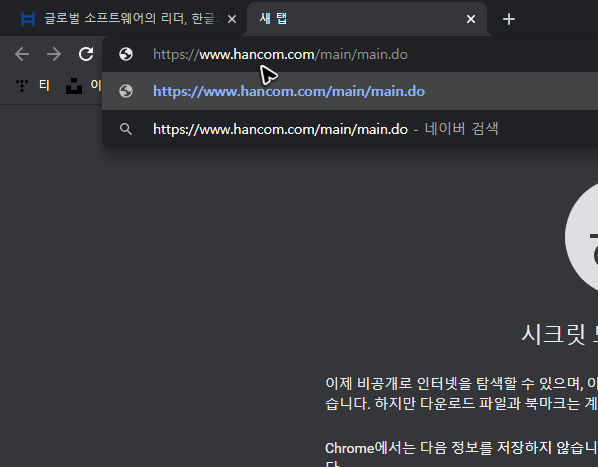This screenshot has height=467, width=598.
Task: Open a new tab with plus button
Action: tap(509, 19)
